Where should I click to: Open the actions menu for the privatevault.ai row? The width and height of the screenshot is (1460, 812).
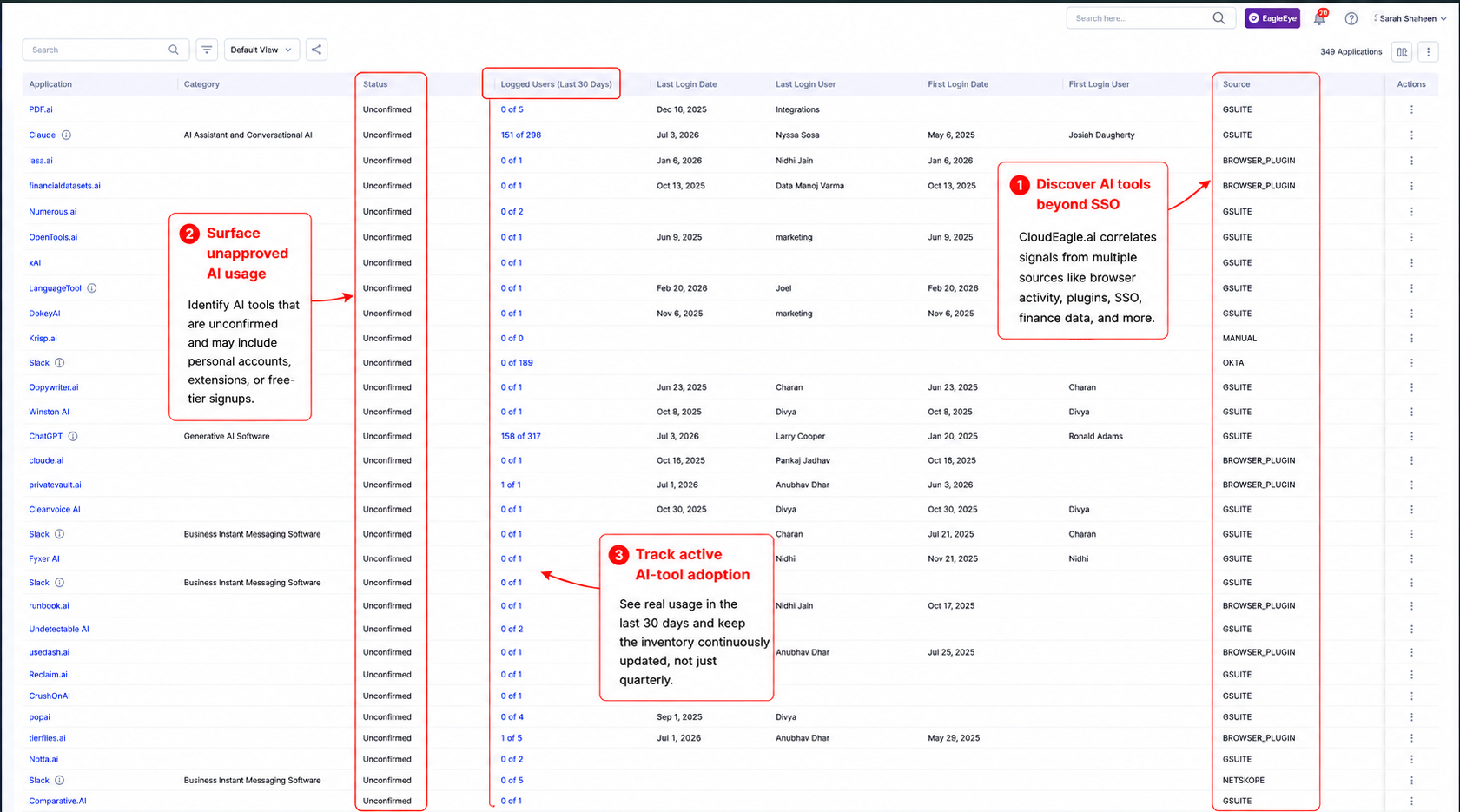point(1411,485)
